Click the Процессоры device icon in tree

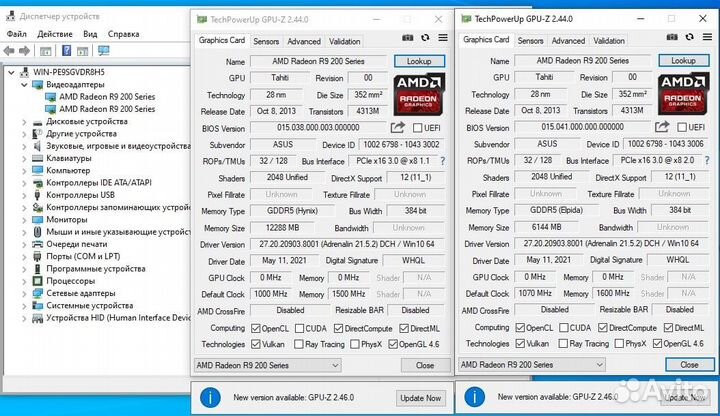click(x=37, y=281)
